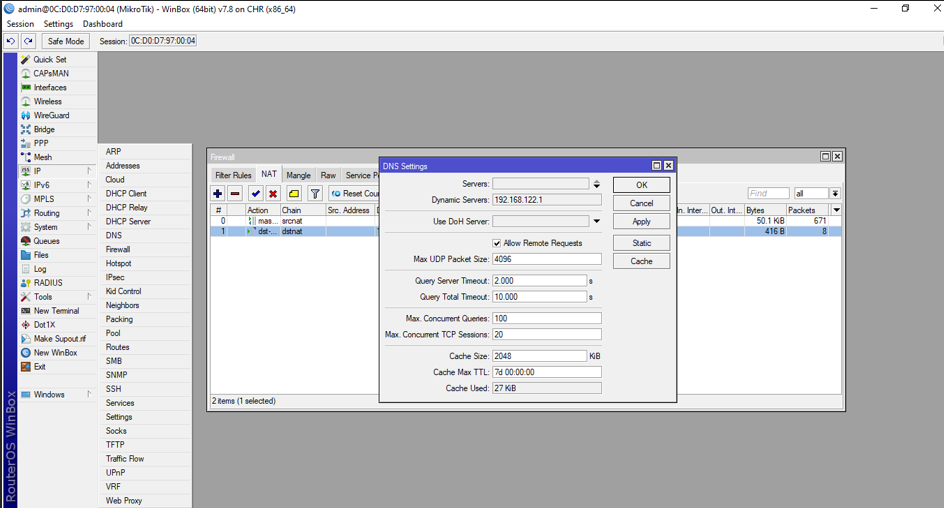Screen dimensions: 944x508
Task: Select the NAT tab
Action: [x=269, y=174]
